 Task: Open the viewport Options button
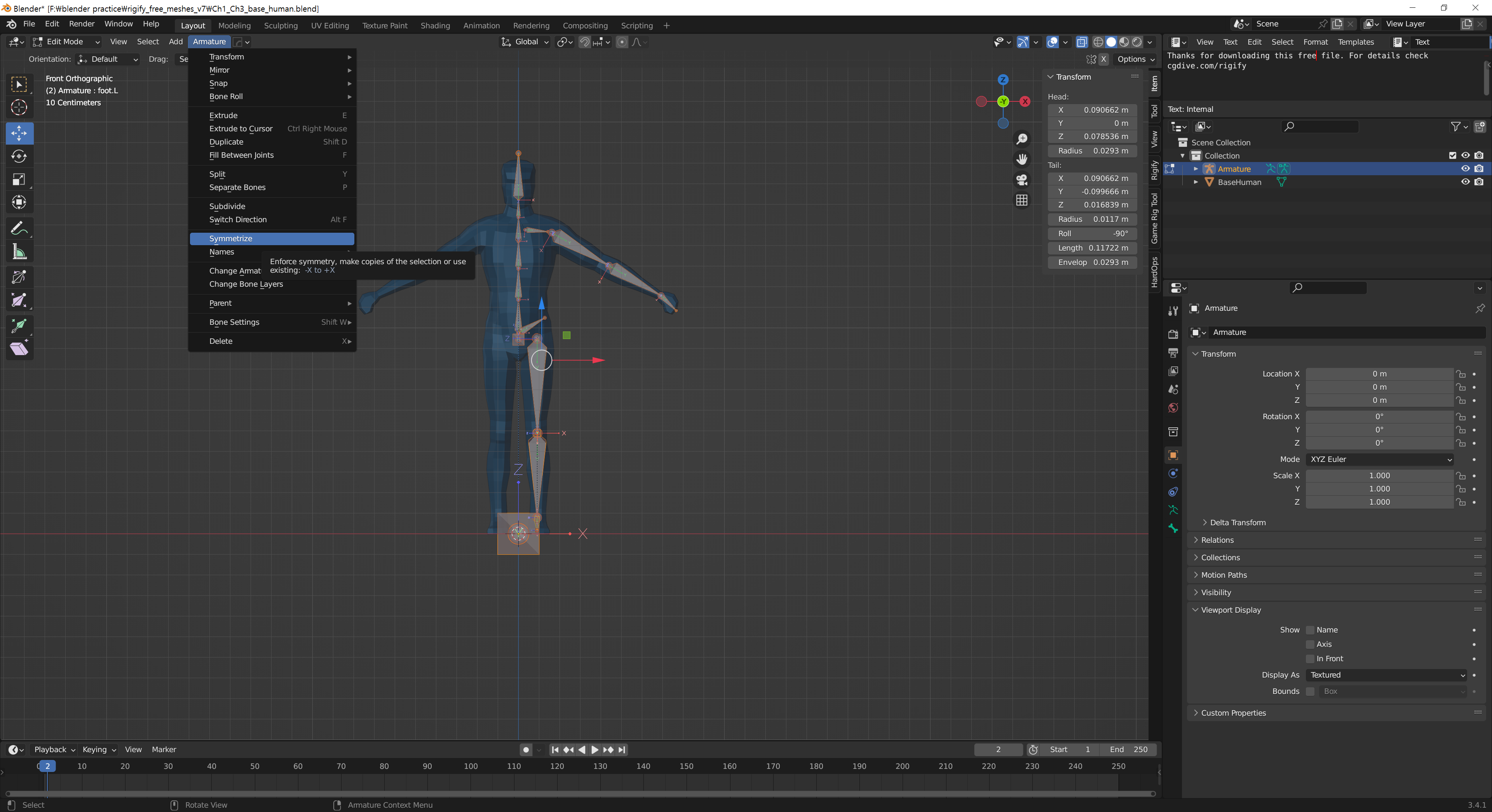point(1135,59)
